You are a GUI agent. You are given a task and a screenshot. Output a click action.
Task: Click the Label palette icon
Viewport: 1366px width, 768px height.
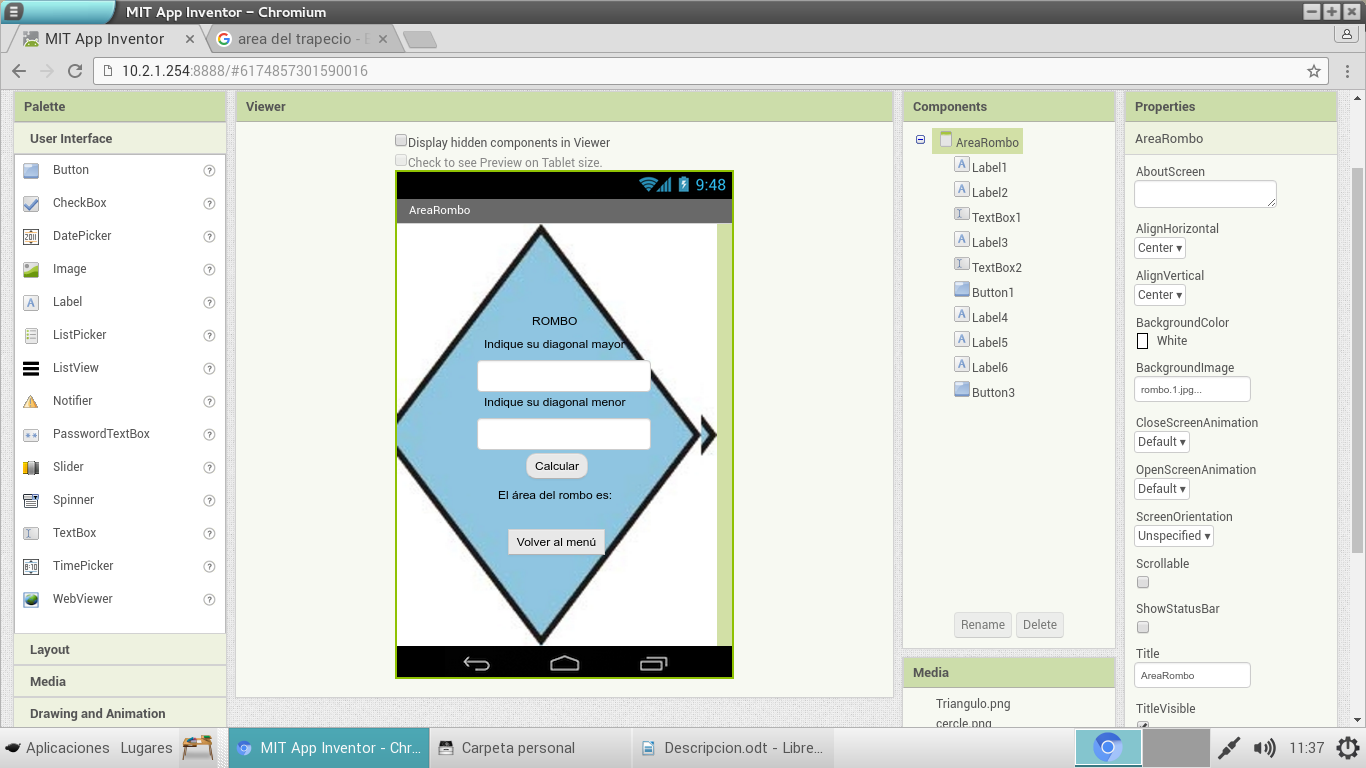point(32,302)
